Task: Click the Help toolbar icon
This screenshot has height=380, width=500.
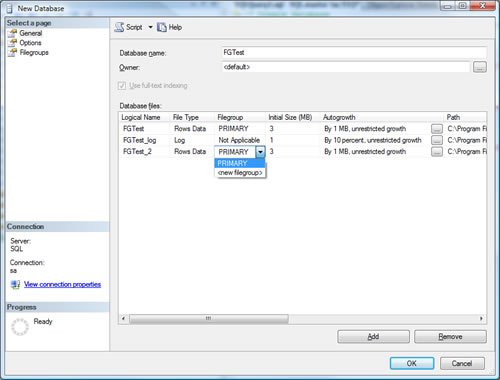Action: point(162,27)
